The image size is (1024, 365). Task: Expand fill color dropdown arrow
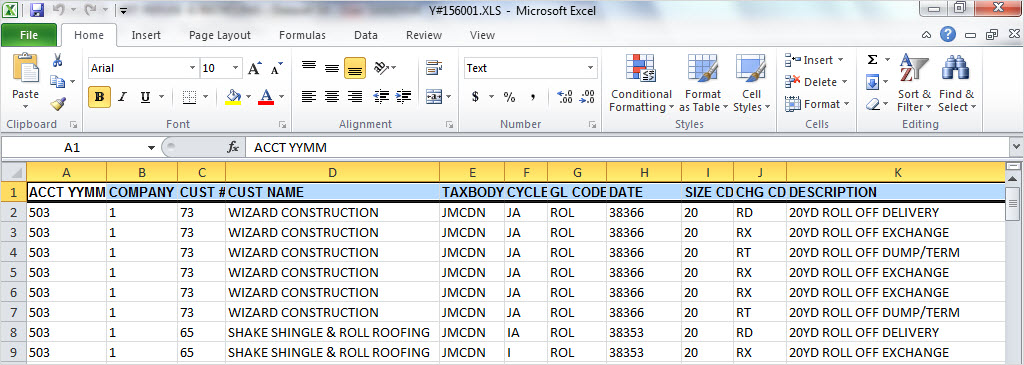[248, 97]
